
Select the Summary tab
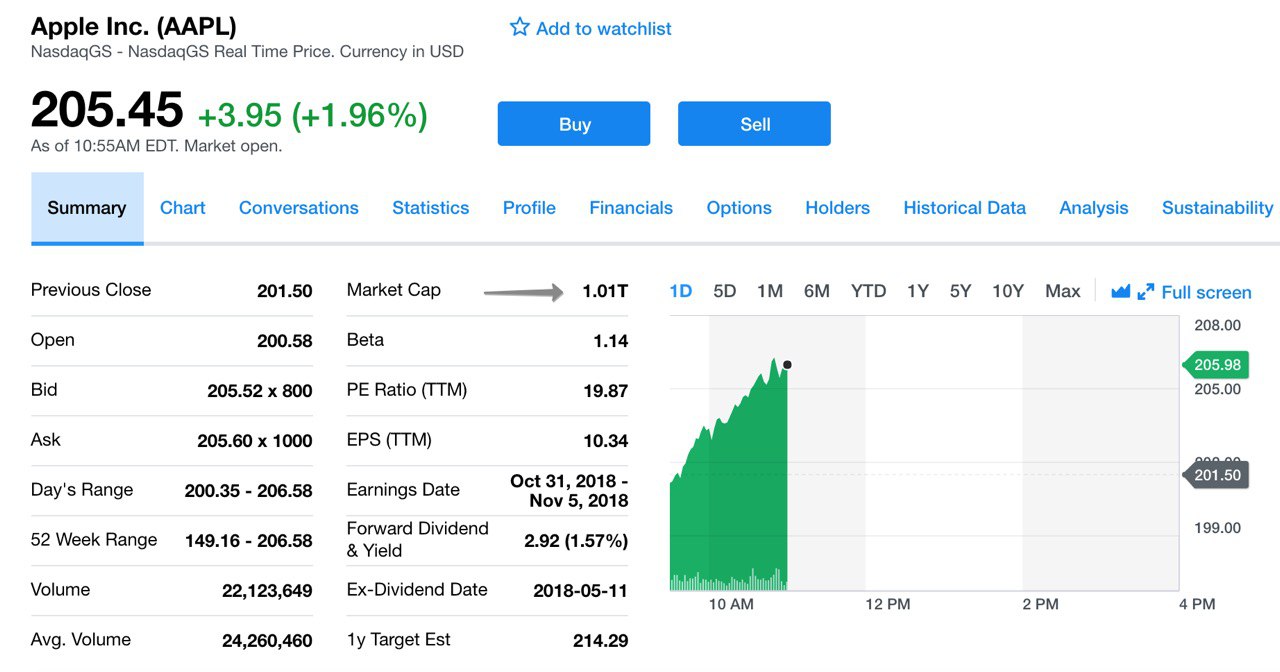point(87,208)
